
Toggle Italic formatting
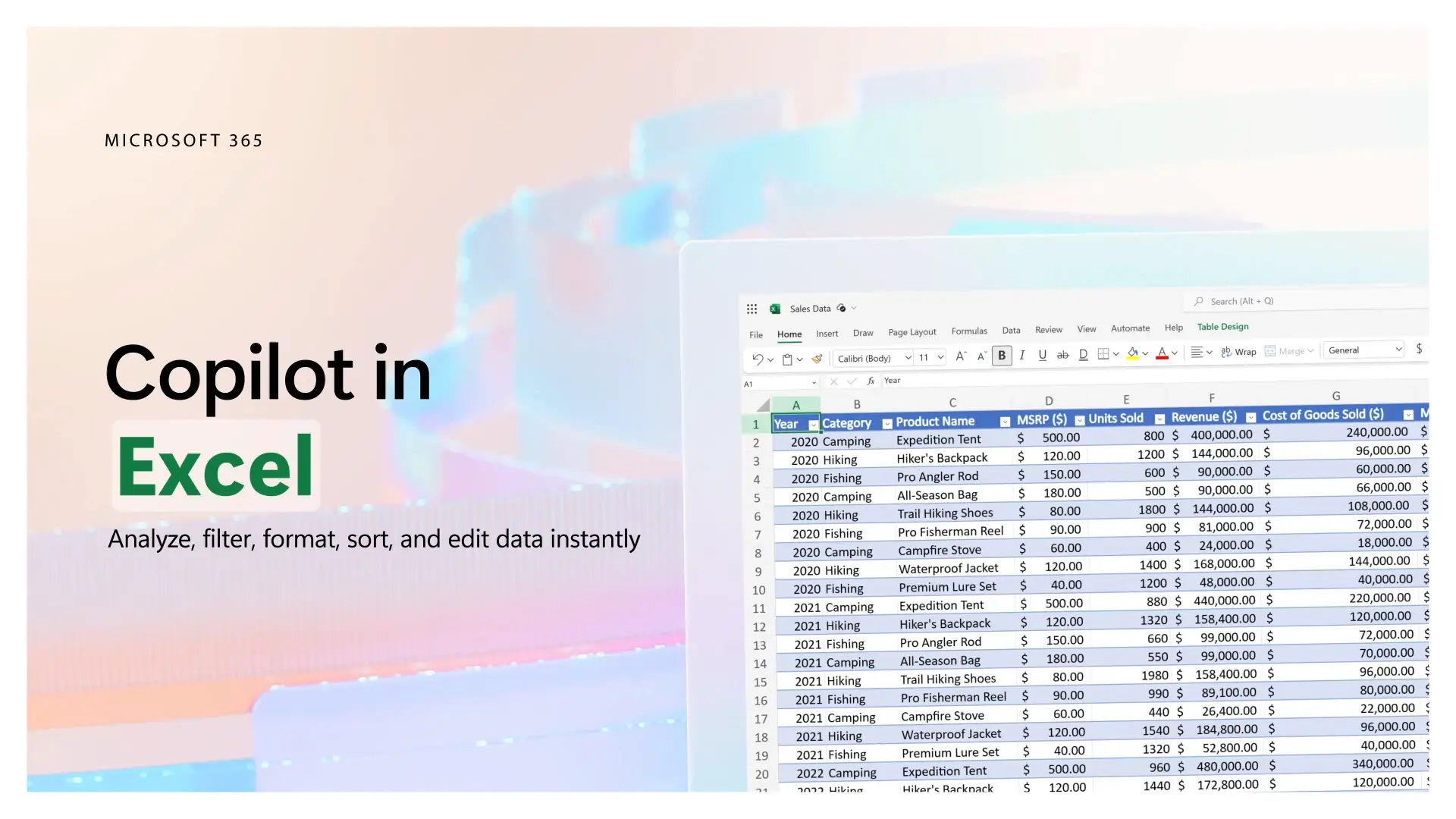1022,355
